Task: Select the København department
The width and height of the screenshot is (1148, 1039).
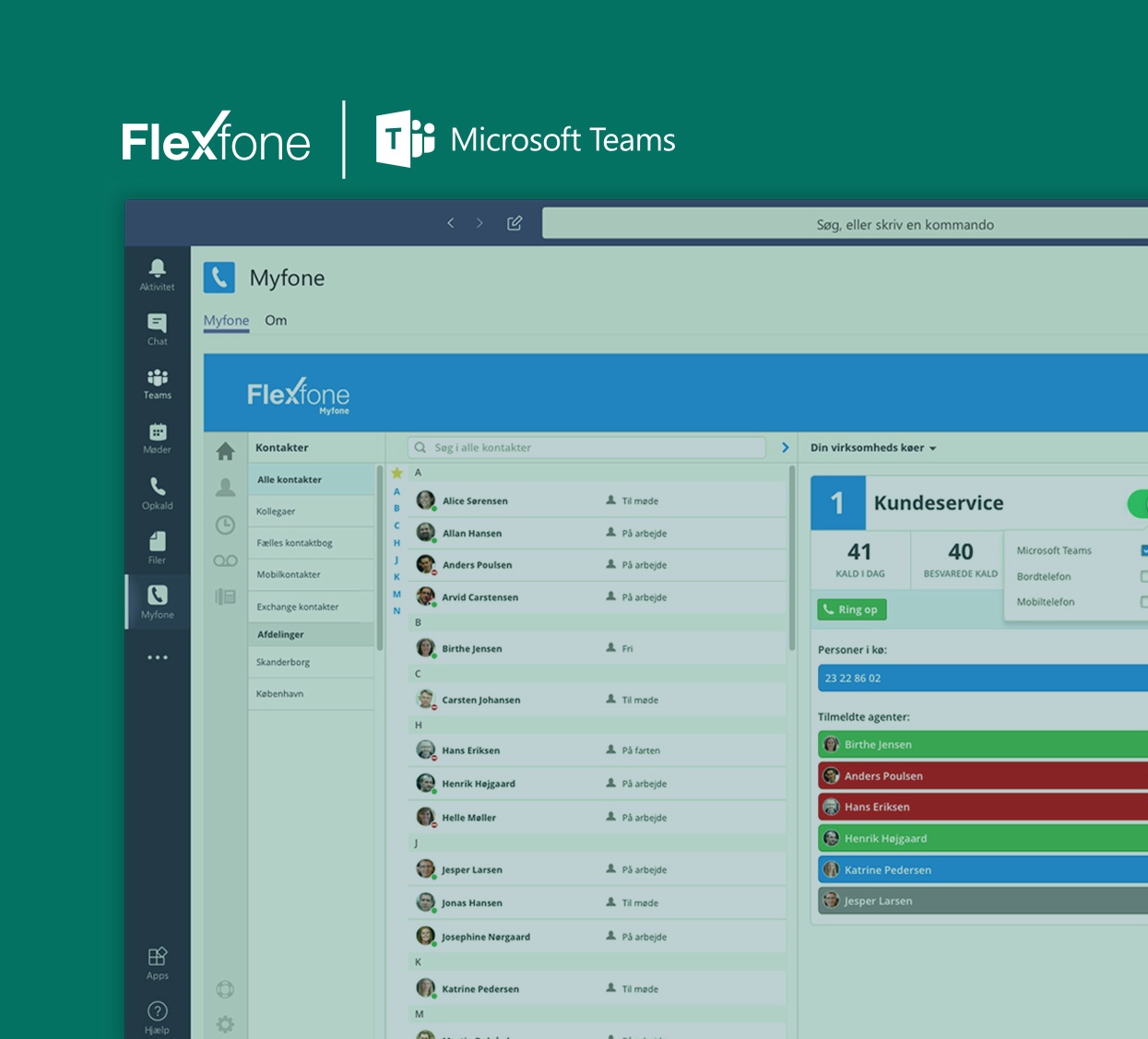Action: click(312, 693)
